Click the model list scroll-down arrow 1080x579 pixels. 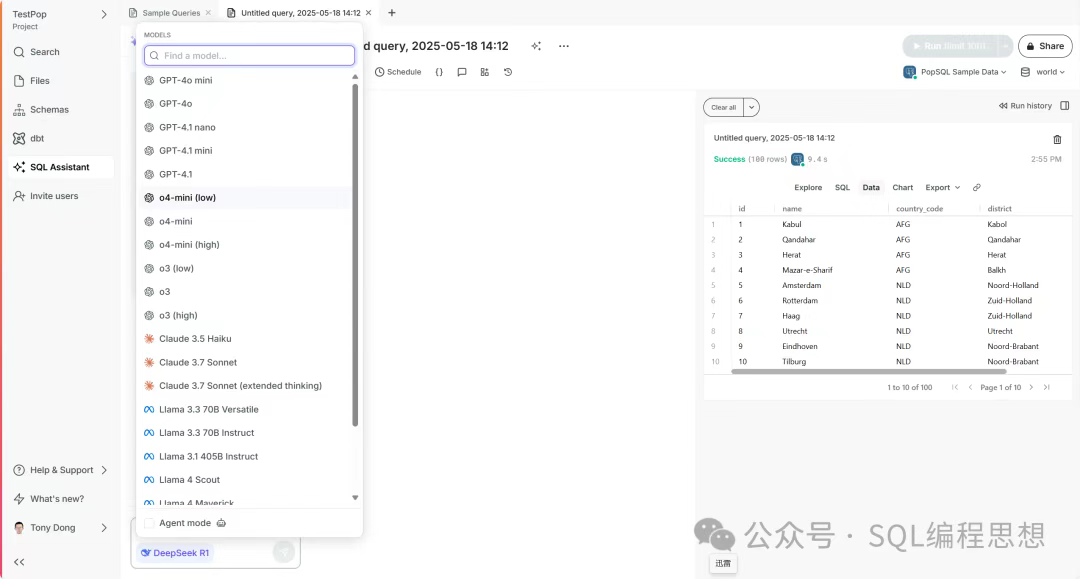pos(355,498)
